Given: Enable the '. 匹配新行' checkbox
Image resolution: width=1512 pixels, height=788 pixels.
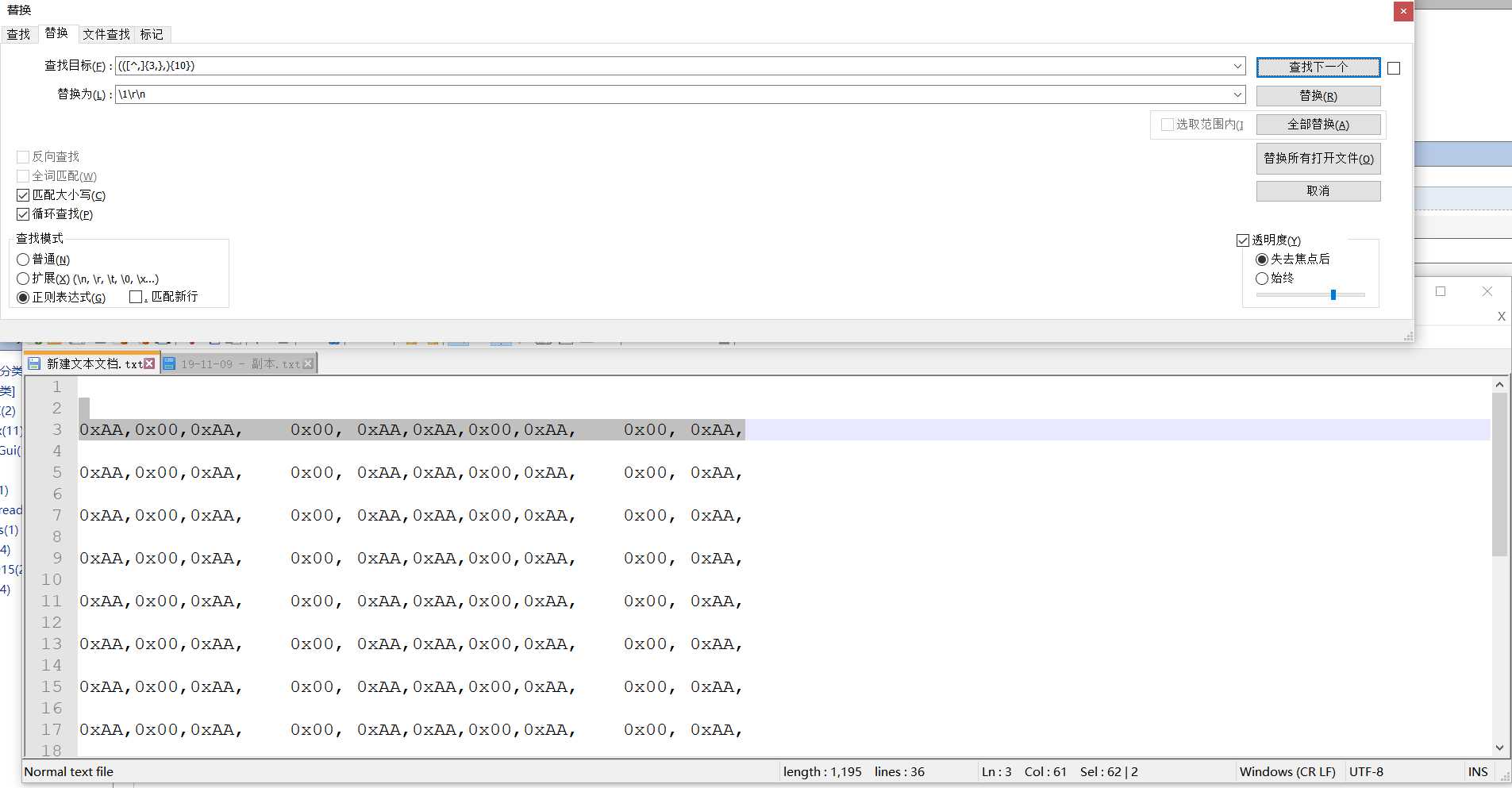Looking at the screenshot, I should click(x=136, y=297).
